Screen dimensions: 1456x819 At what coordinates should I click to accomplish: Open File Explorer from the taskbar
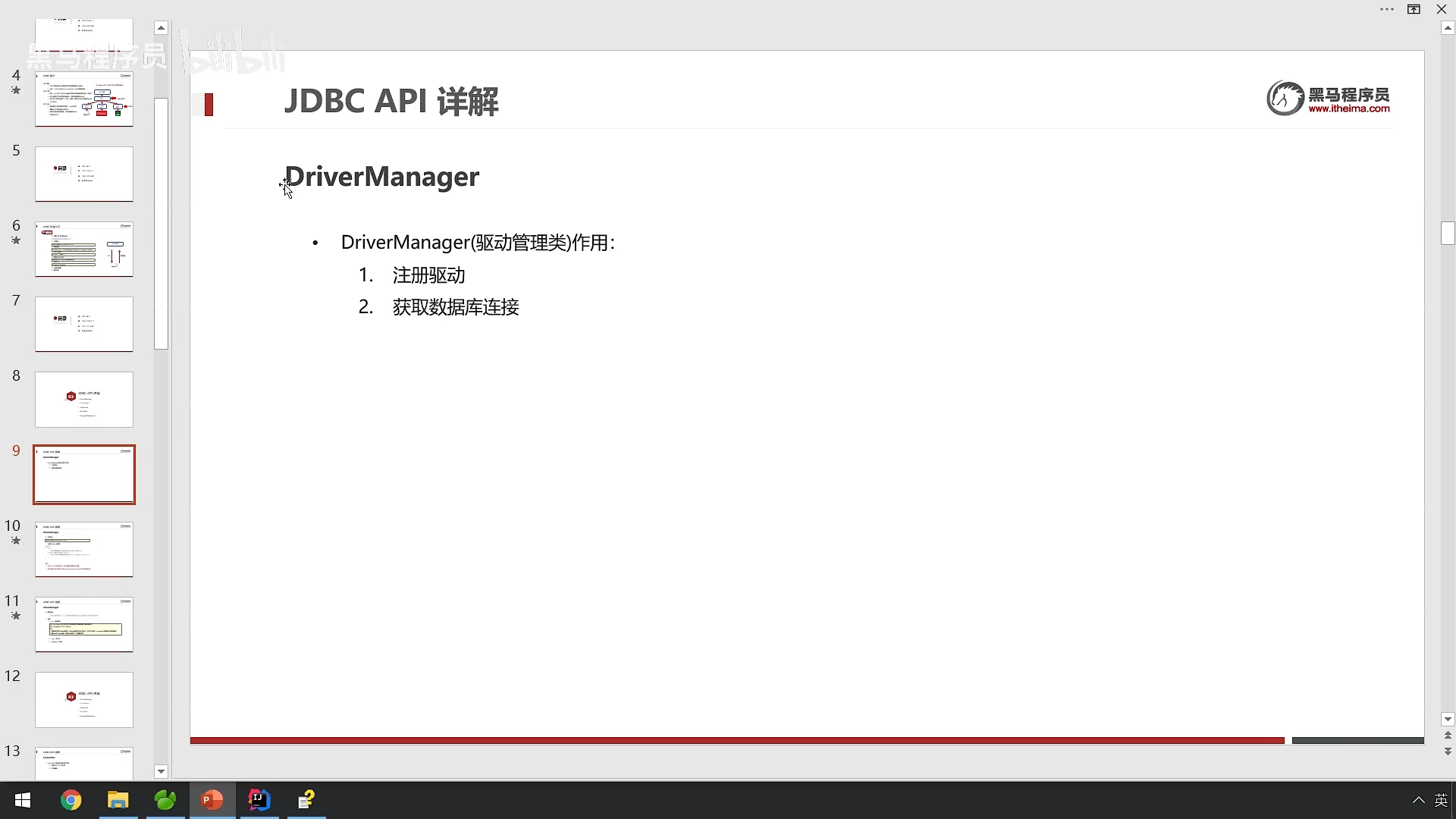point(118,800)
